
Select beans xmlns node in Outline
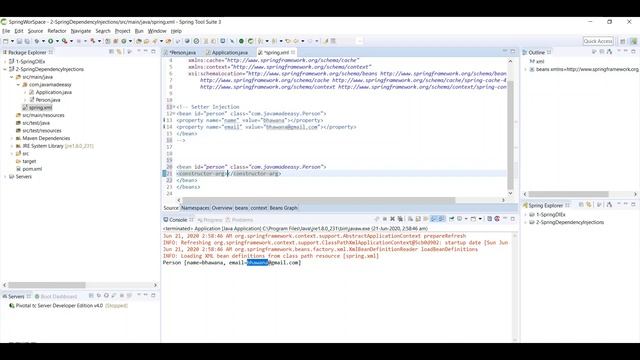pyautogui.click(x=587, y=69)
